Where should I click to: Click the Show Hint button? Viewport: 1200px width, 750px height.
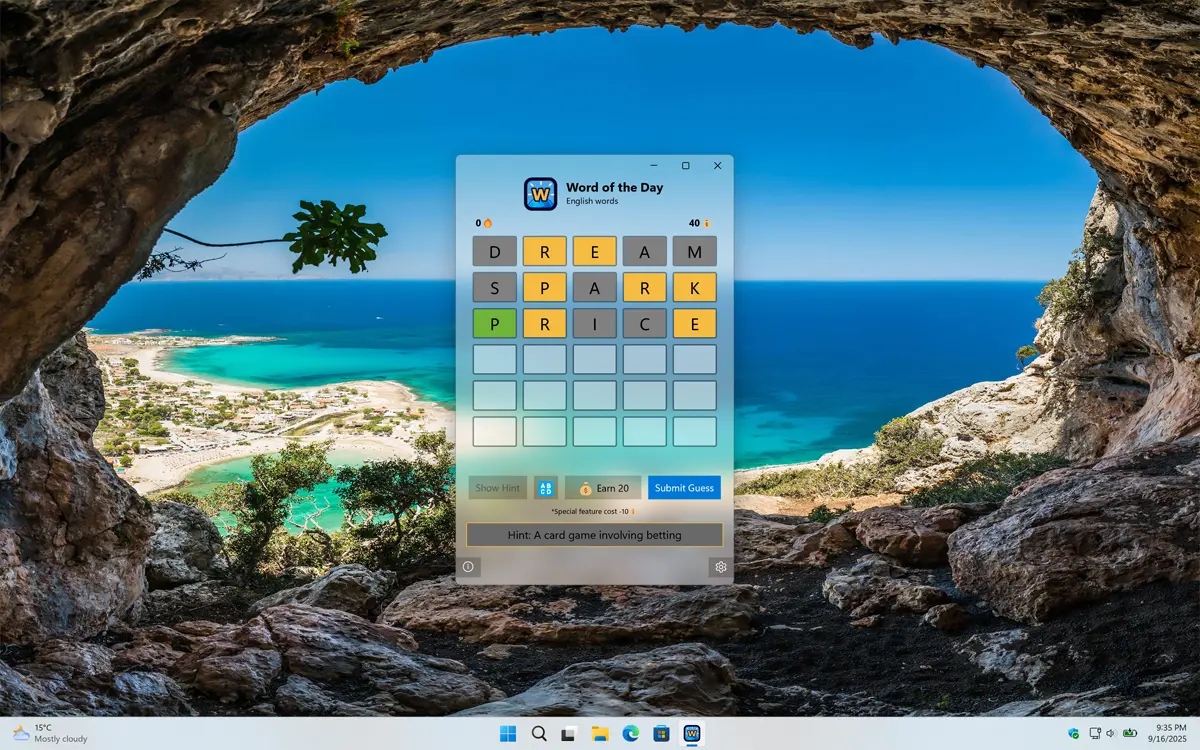[497, 488]
